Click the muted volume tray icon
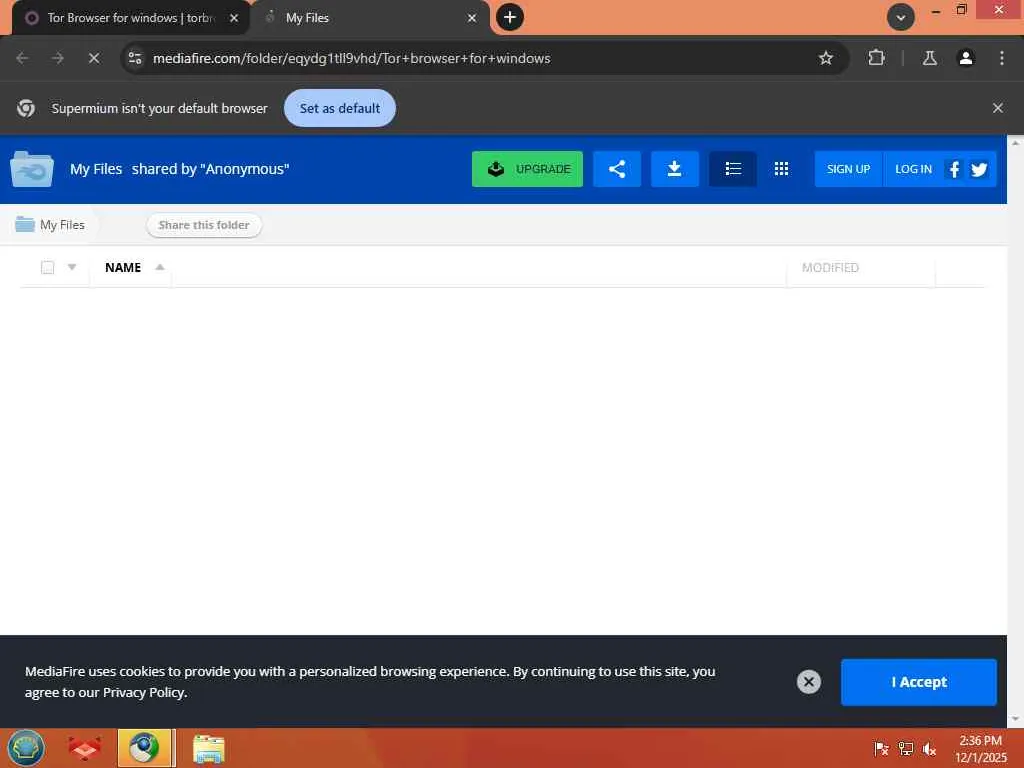The width and height of the screenshot is (1024, 768). [929, 749]
